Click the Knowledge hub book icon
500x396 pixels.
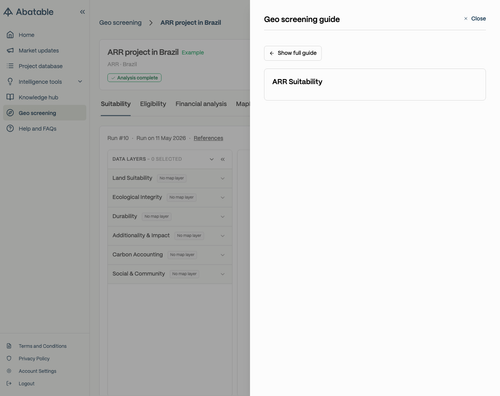10,97
